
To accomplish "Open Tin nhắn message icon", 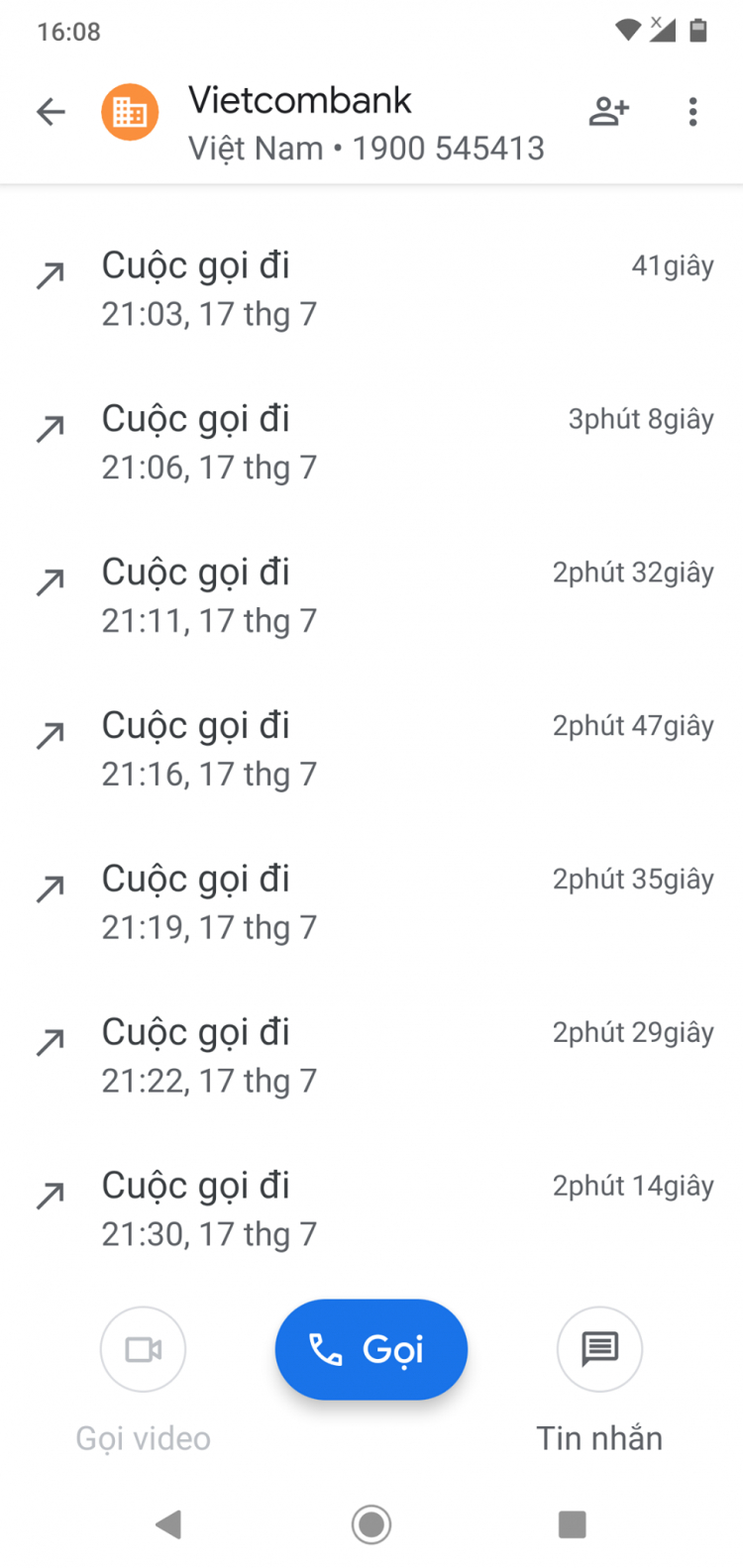I will point(599,1349).
